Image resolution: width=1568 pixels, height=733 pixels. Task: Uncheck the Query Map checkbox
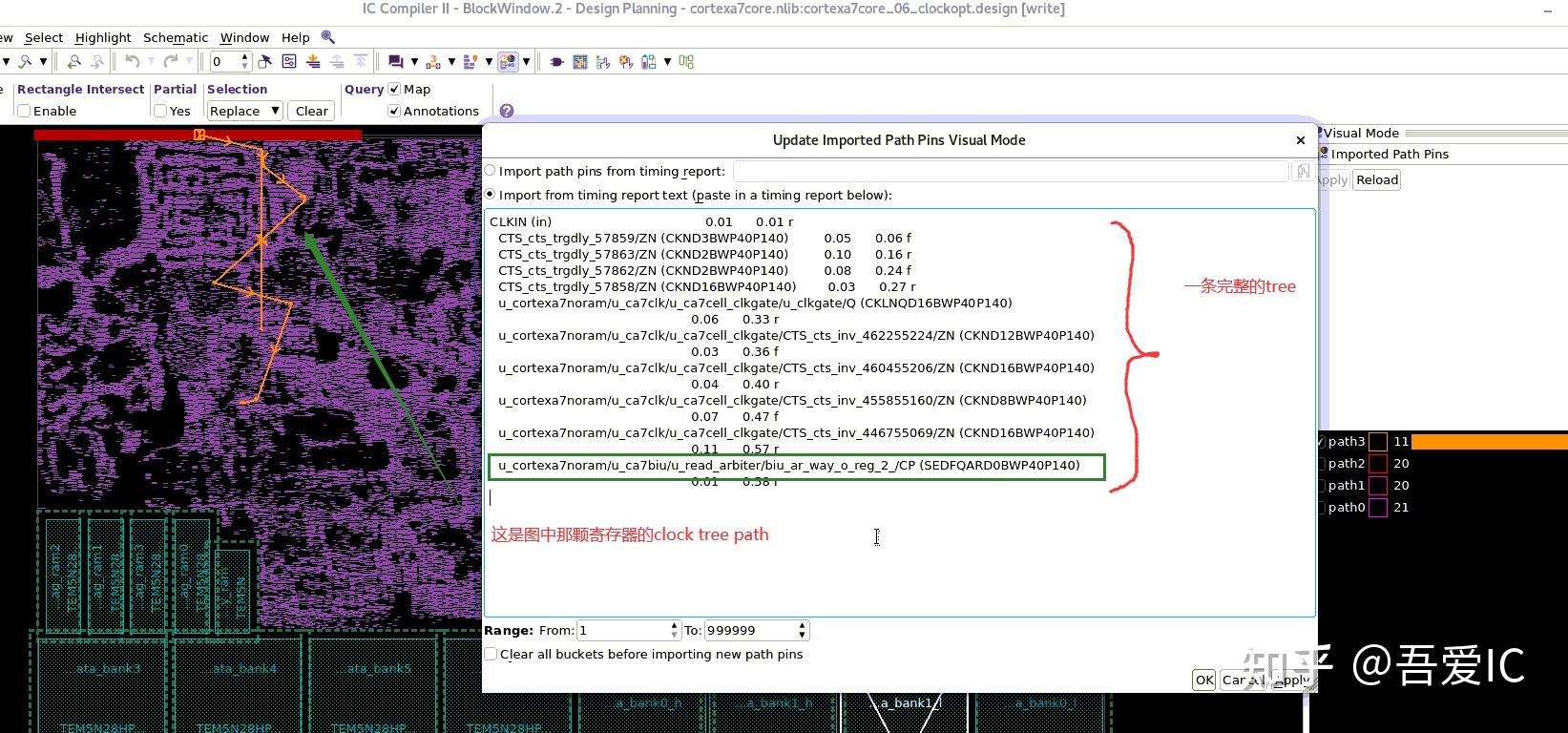pos(394,89)
